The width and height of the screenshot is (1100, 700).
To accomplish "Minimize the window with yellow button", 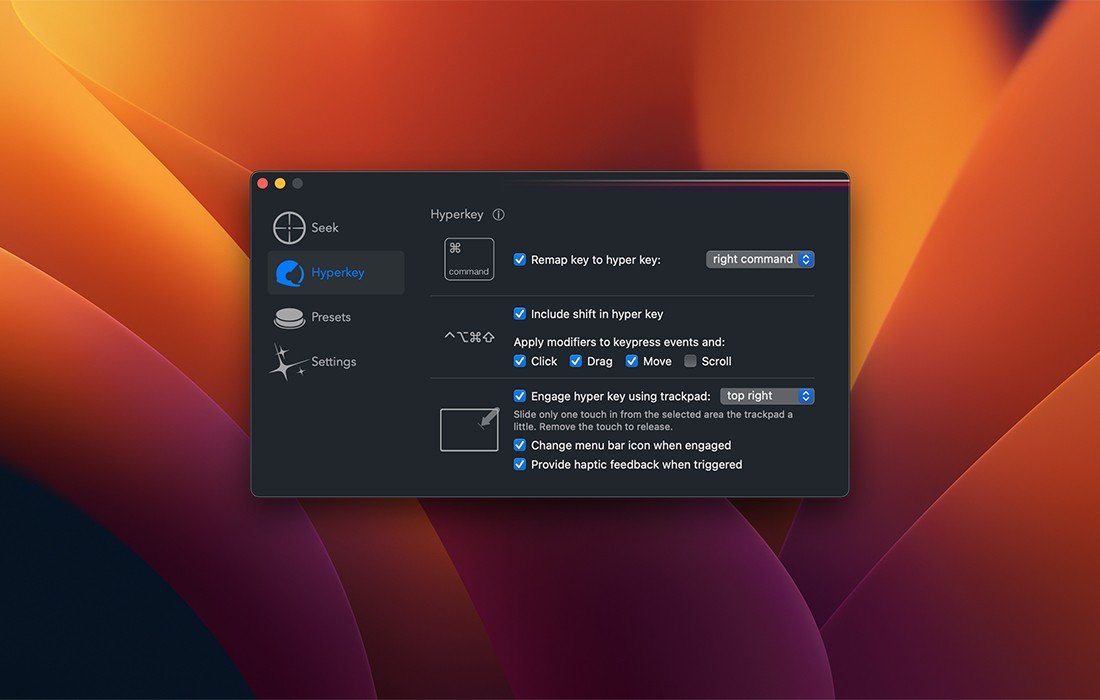I will [x=280, y=184].
